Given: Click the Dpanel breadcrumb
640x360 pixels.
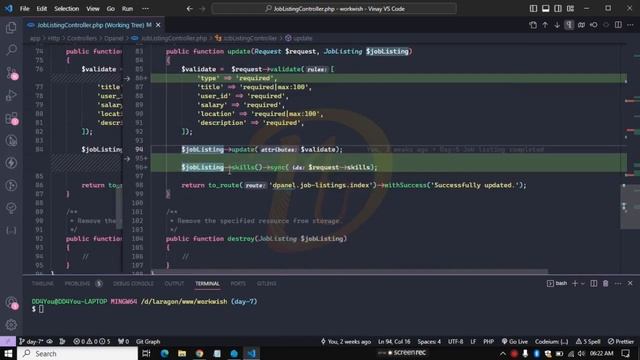Looking at the screenshot, I should tap(113, 38).
